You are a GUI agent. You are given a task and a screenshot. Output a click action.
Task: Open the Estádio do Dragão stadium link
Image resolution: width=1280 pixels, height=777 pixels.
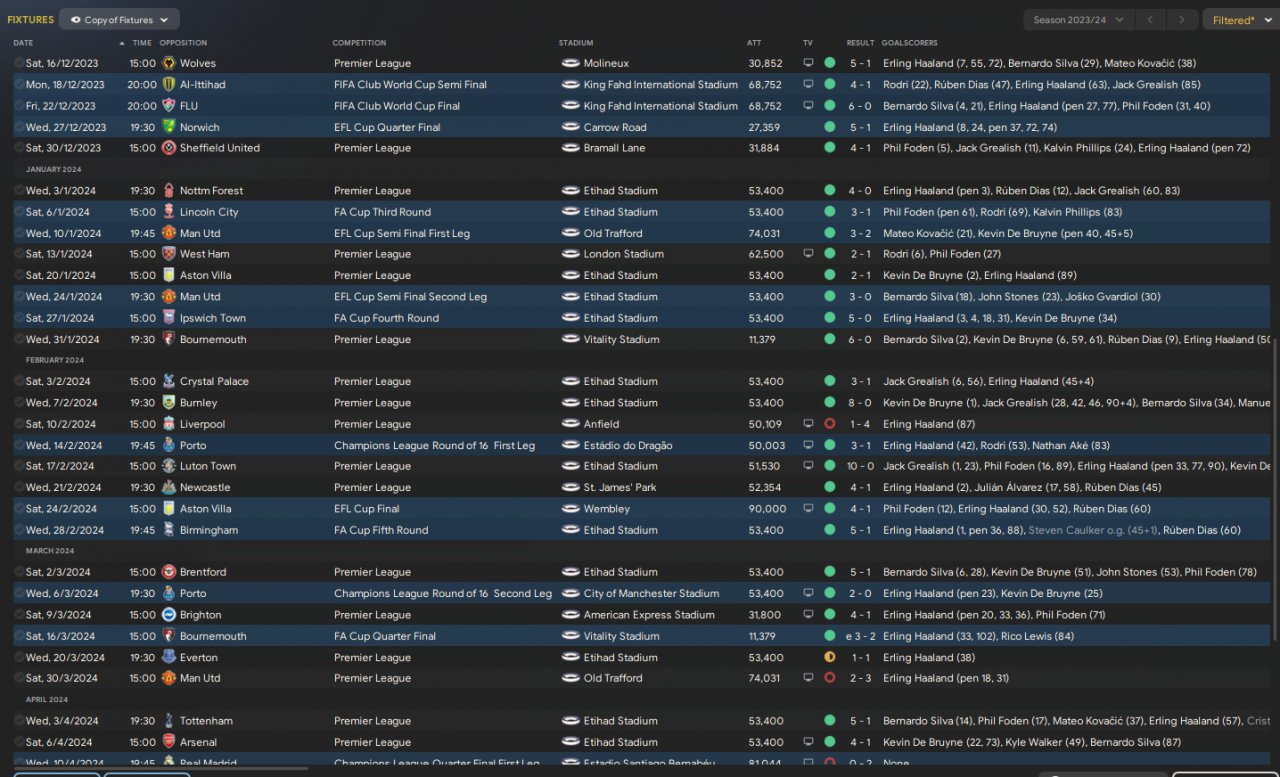click(628, 445)
